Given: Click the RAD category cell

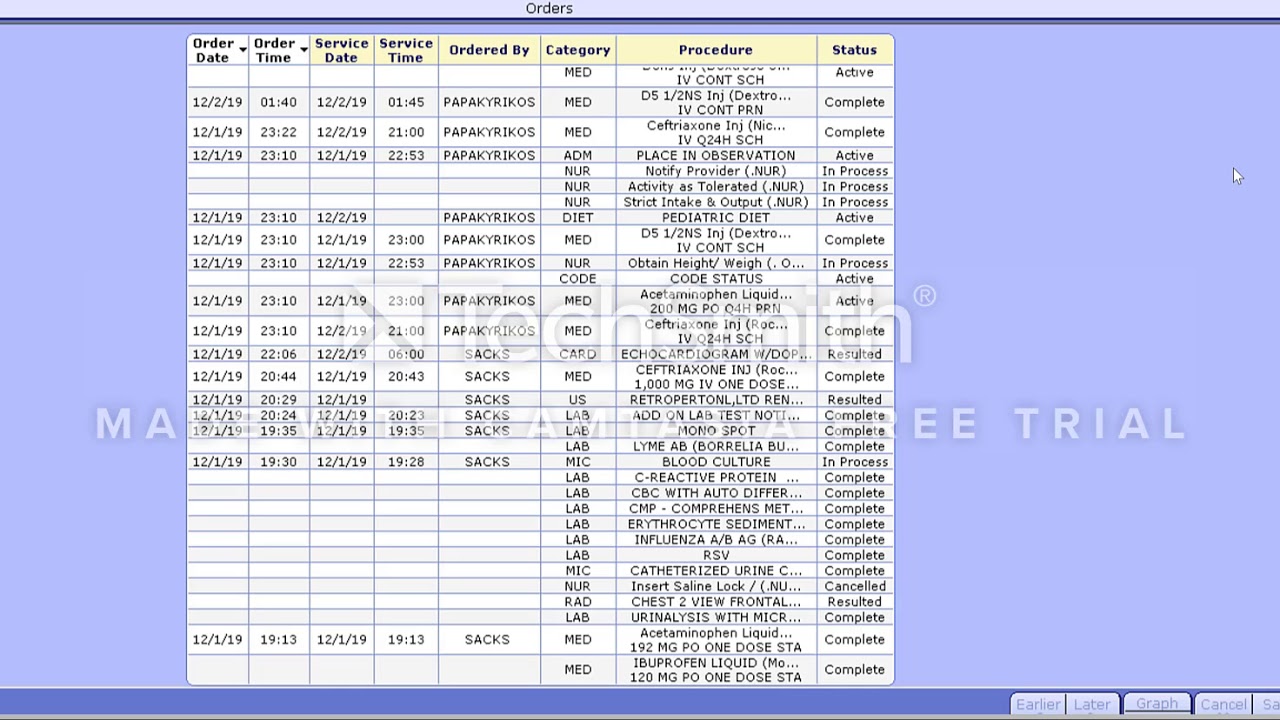Looking at the screenshot, I should 578,602.
